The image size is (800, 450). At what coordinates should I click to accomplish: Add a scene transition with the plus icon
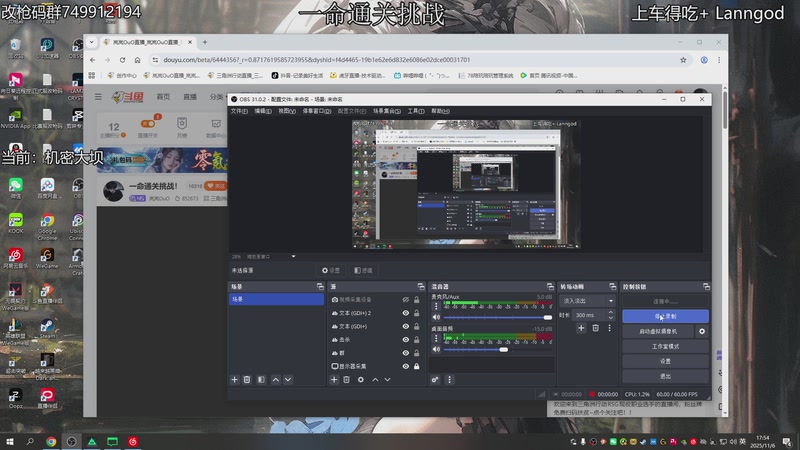click(581, 328)
